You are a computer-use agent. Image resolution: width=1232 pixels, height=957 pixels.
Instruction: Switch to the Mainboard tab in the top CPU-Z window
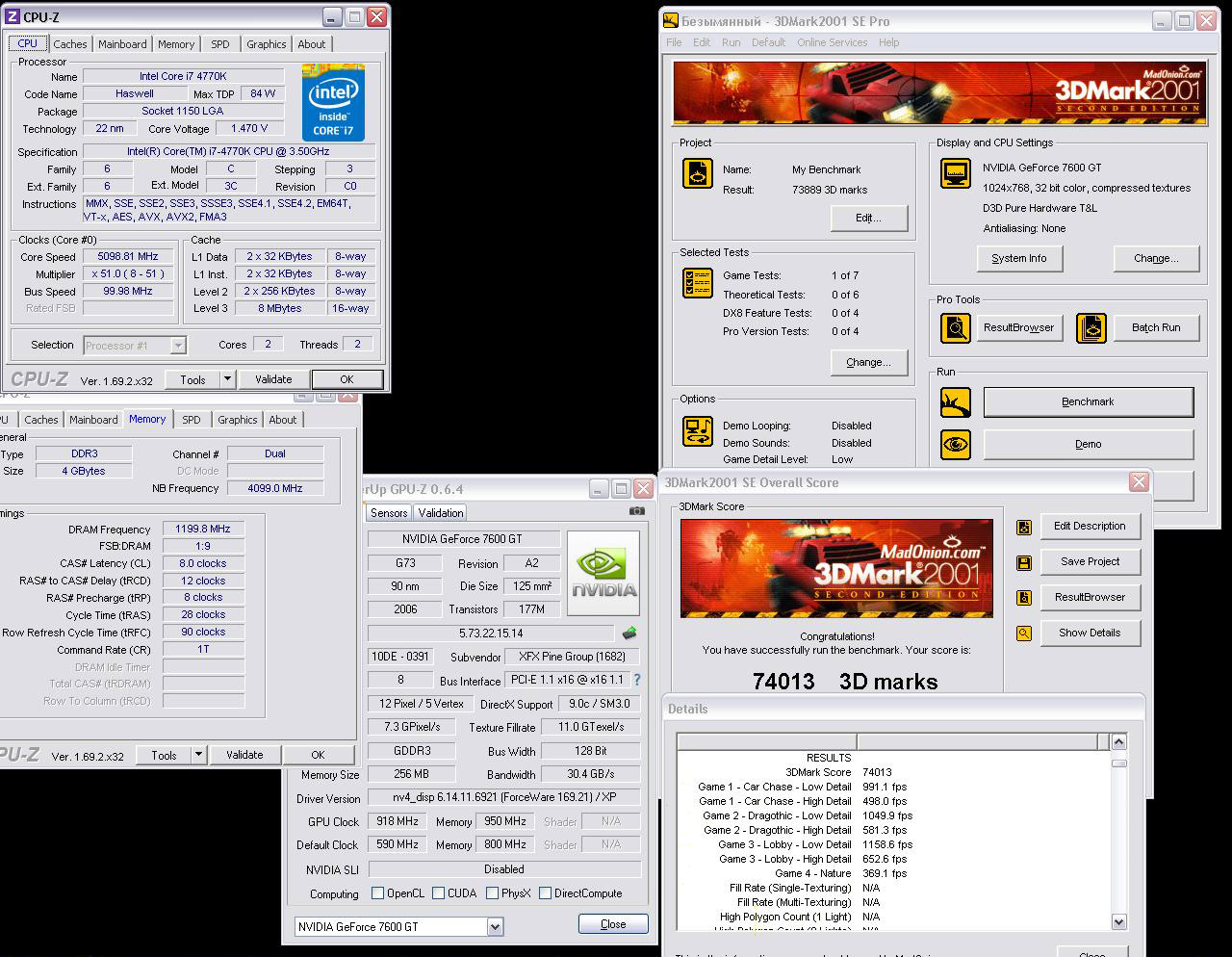pyautogui.click(x=122, y=44)
